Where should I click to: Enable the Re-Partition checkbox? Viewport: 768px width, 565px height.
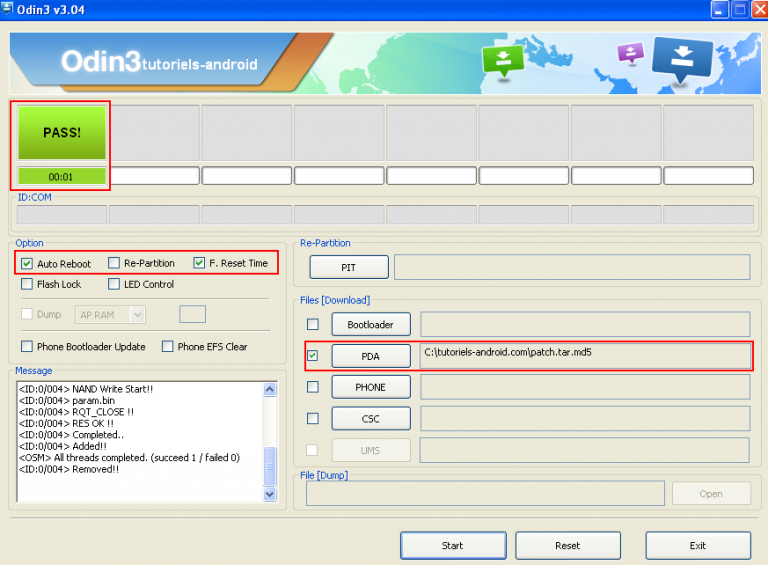point(114,263)
